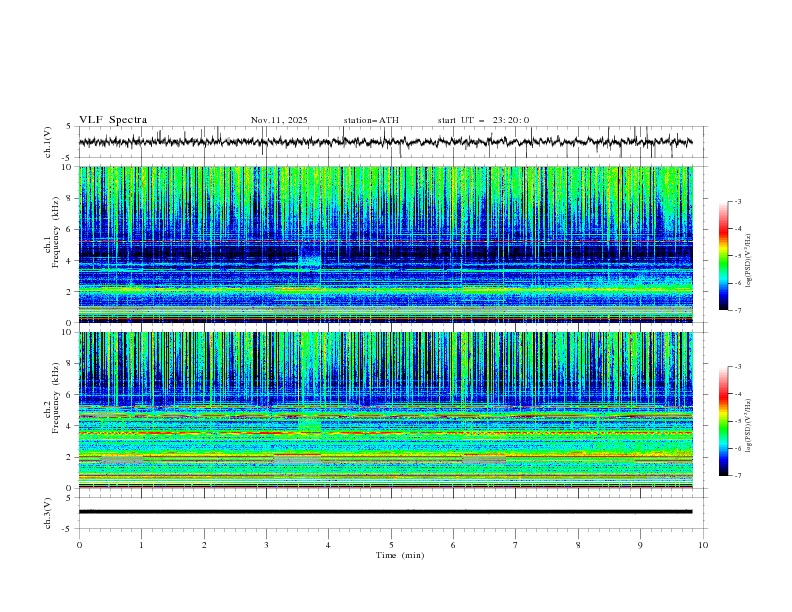Click tick label "10" on the time axis
This screenshot has width=792, height=612.
tap(703, 545)
